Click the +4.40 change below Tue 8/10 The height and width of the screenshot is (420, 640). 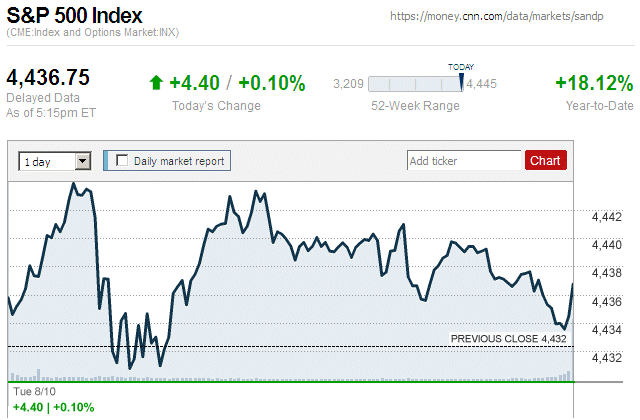pos(26,408)
